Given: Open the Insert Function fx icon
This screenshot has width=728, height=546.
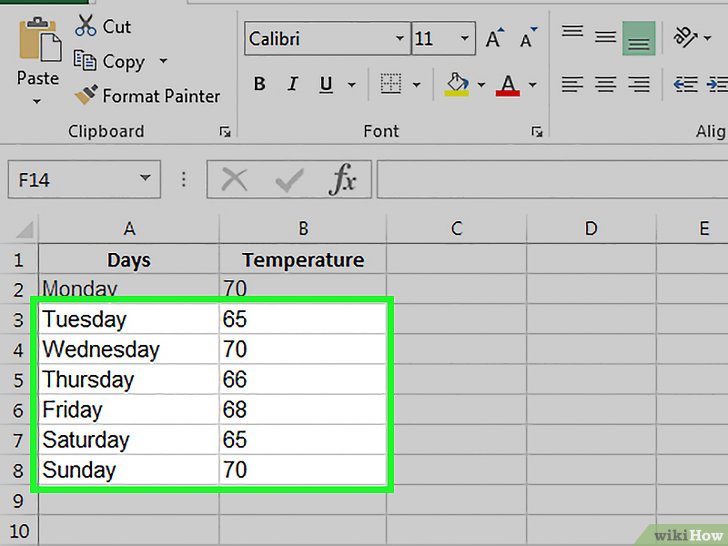Looking at the screenshot, I should 343,180.
